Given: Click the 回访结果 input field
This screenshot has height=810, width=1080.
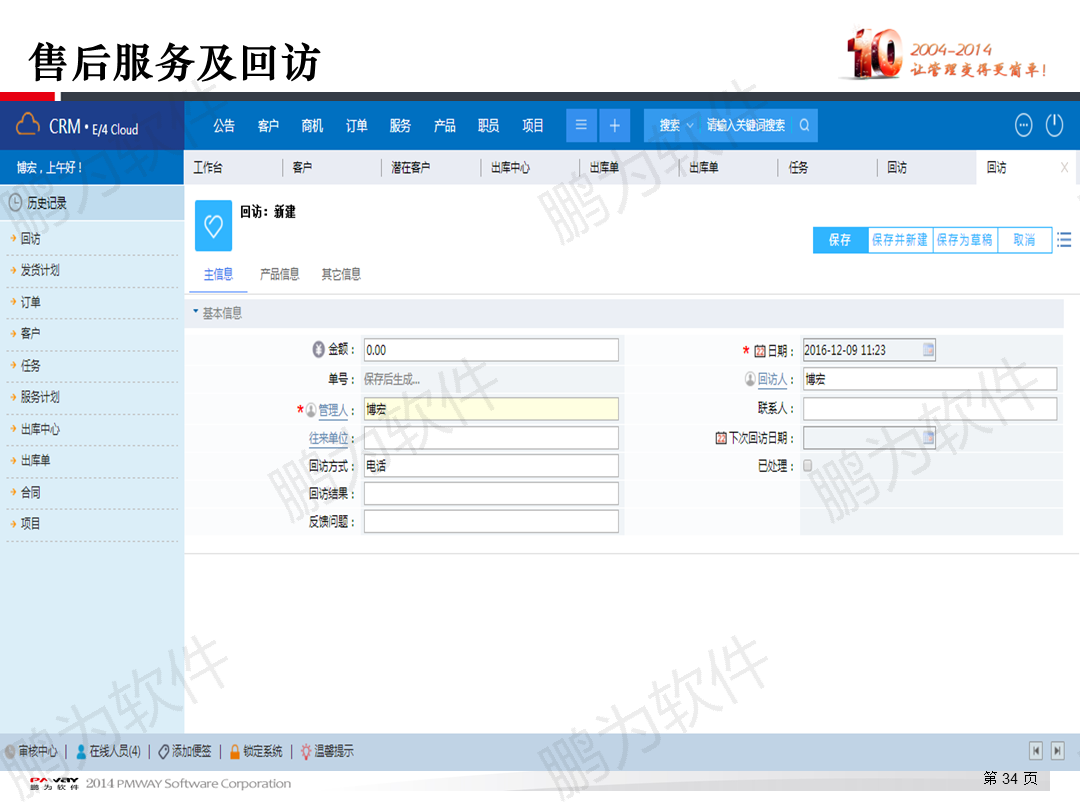Looking at the screenshot, I should click(491, 493).
